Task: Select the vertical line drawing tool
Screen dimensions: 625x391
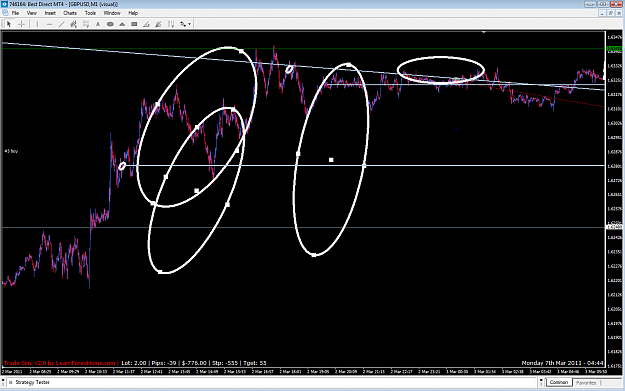Action: pos(37,24)
